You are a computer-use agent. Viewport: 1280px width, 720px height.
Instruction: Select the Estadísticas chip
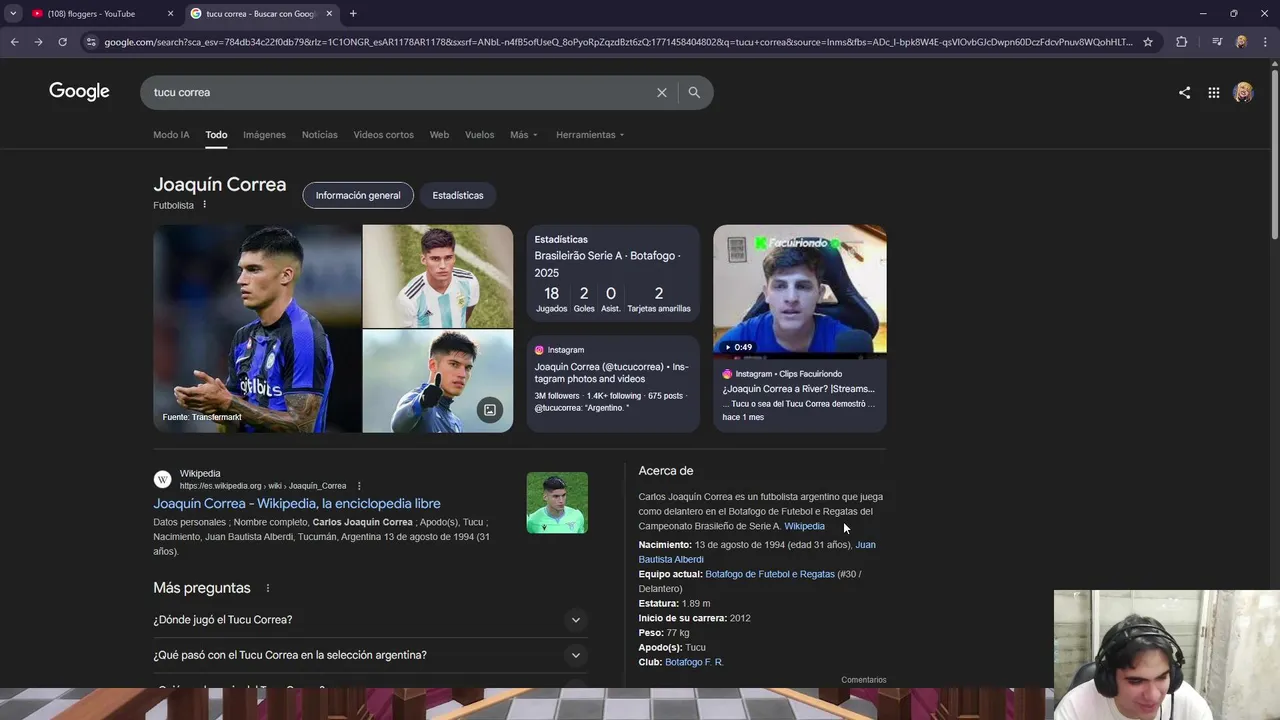click(458, 195)
